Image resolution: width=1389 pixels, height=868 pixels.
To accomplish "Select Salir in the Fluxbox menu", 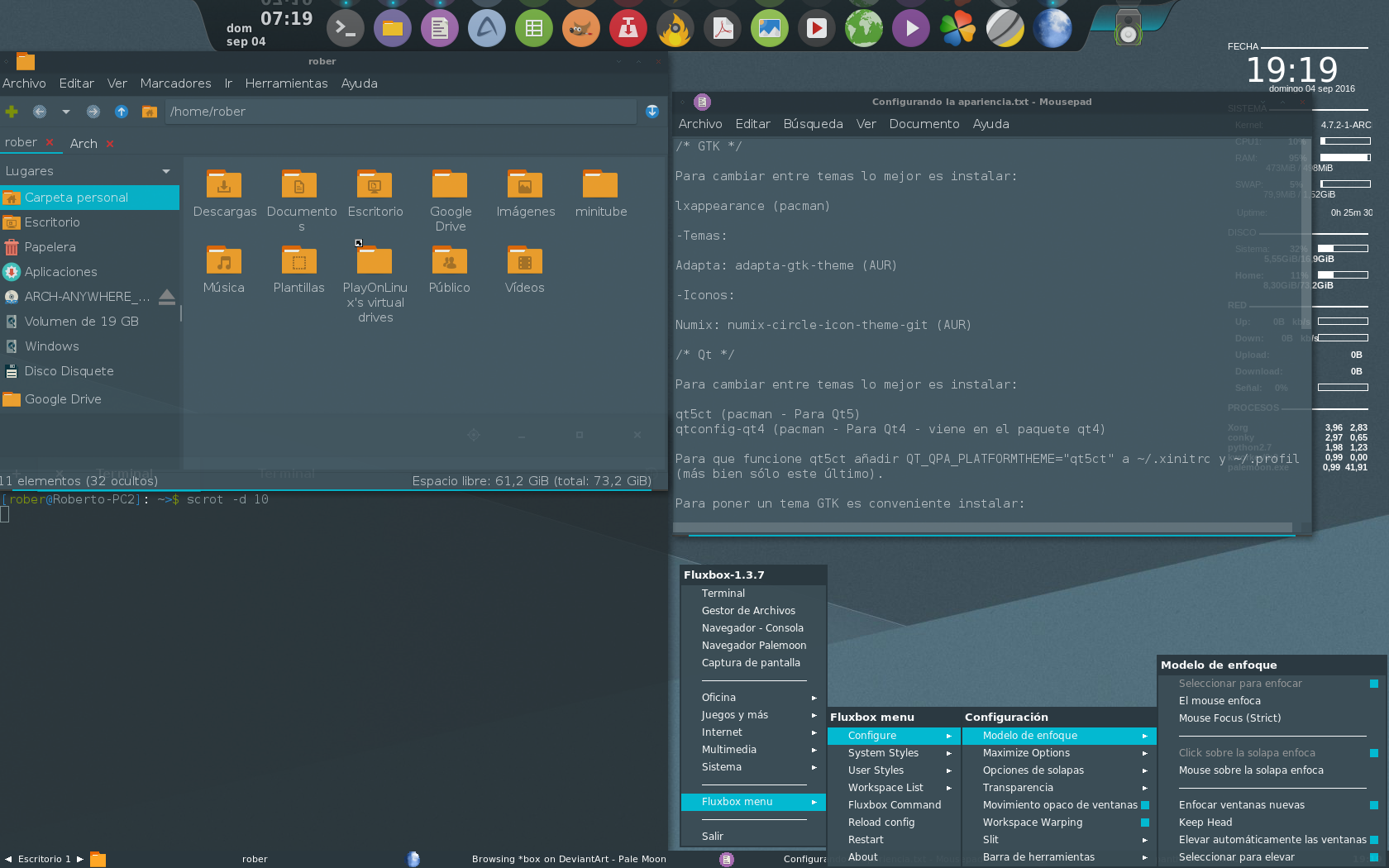I will (712, 837).
